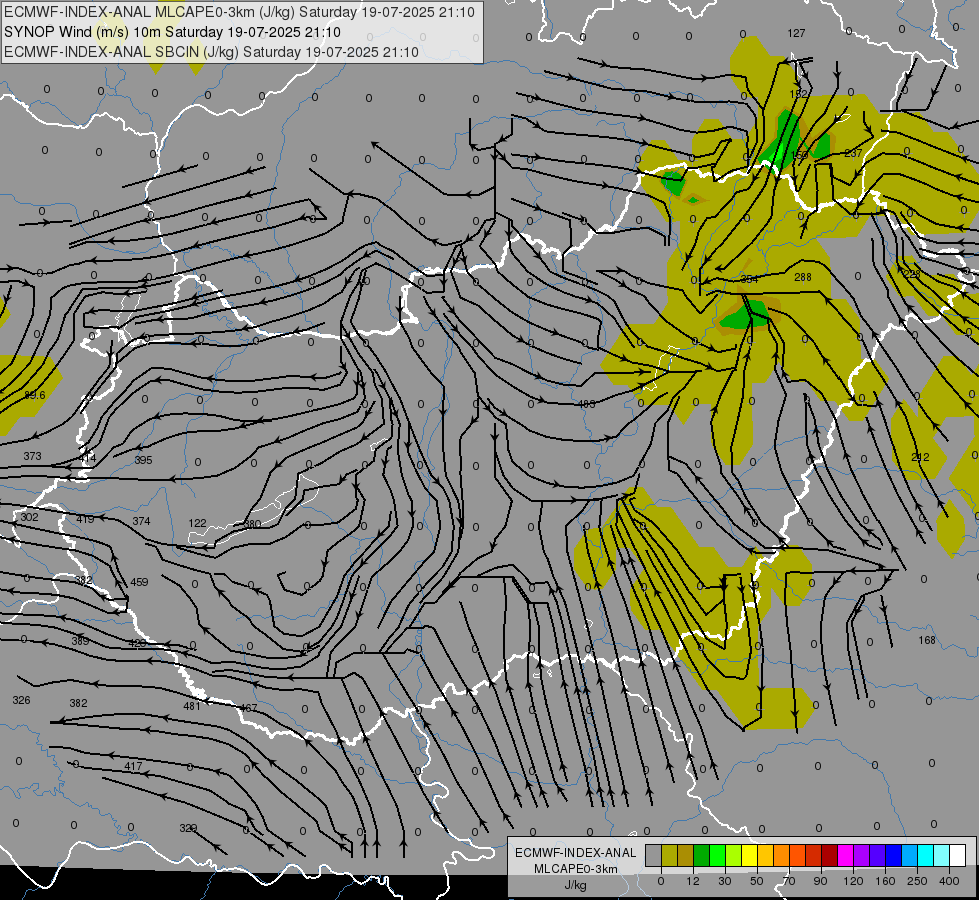979x900 pixels.
Task: Click the '250' legend scale label
Action: (917, 881)
